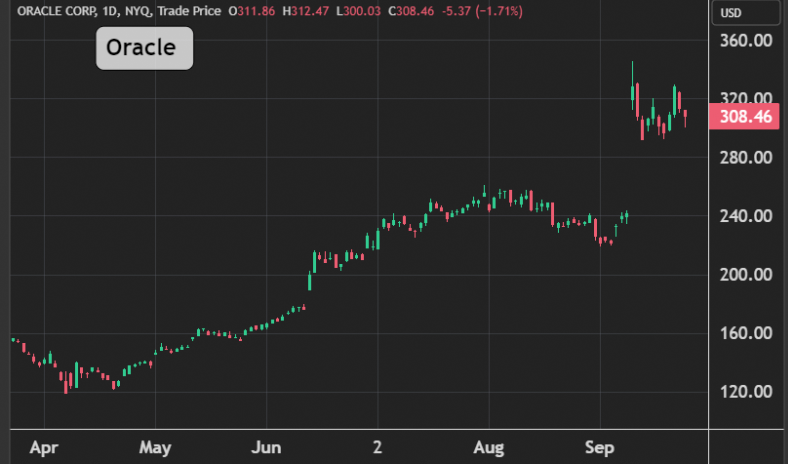Select Aug on the time axis
The image size is (788, 464).
click(488, 446)
